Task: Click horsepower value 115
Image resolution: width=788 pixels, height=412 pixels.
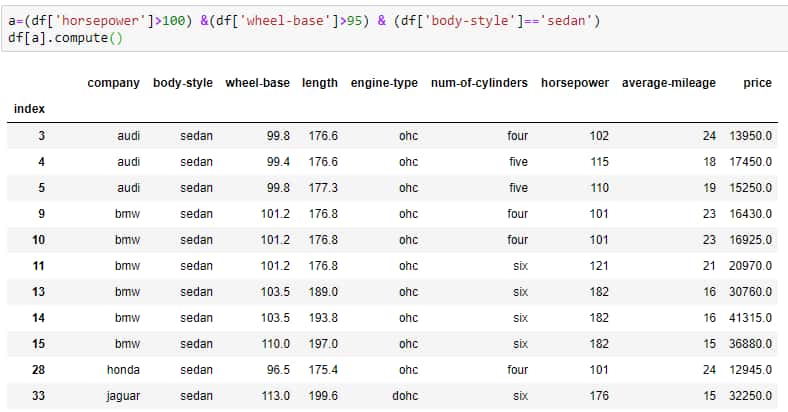Action: tap(599, 162)
